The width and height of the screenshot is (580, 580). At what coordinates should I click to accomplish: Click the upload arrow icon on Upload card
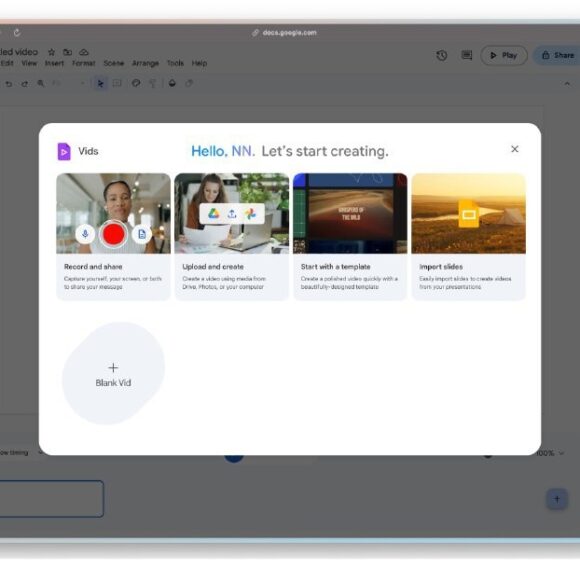coord(232,213)
